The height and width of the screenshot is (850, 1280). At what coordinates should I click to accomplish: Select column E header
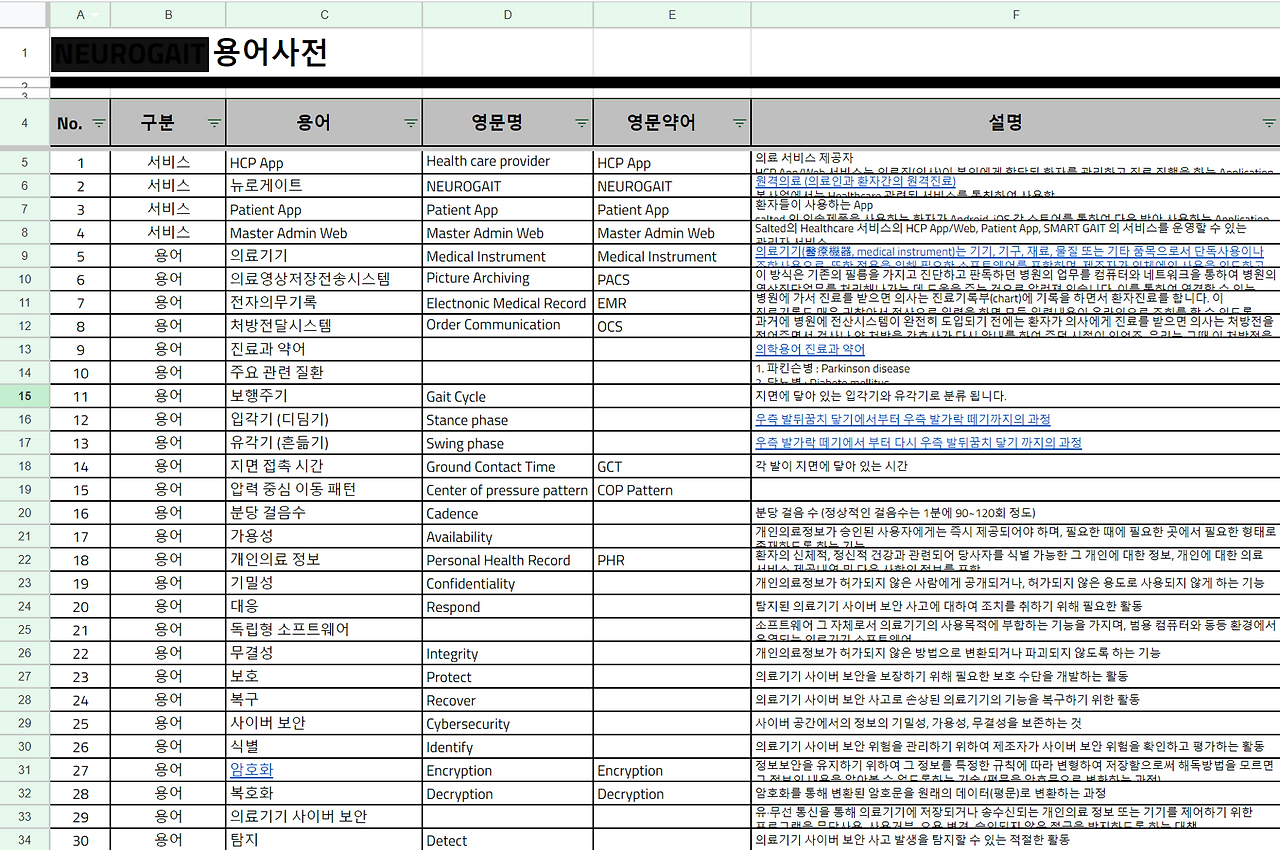[x=672, y=14]
